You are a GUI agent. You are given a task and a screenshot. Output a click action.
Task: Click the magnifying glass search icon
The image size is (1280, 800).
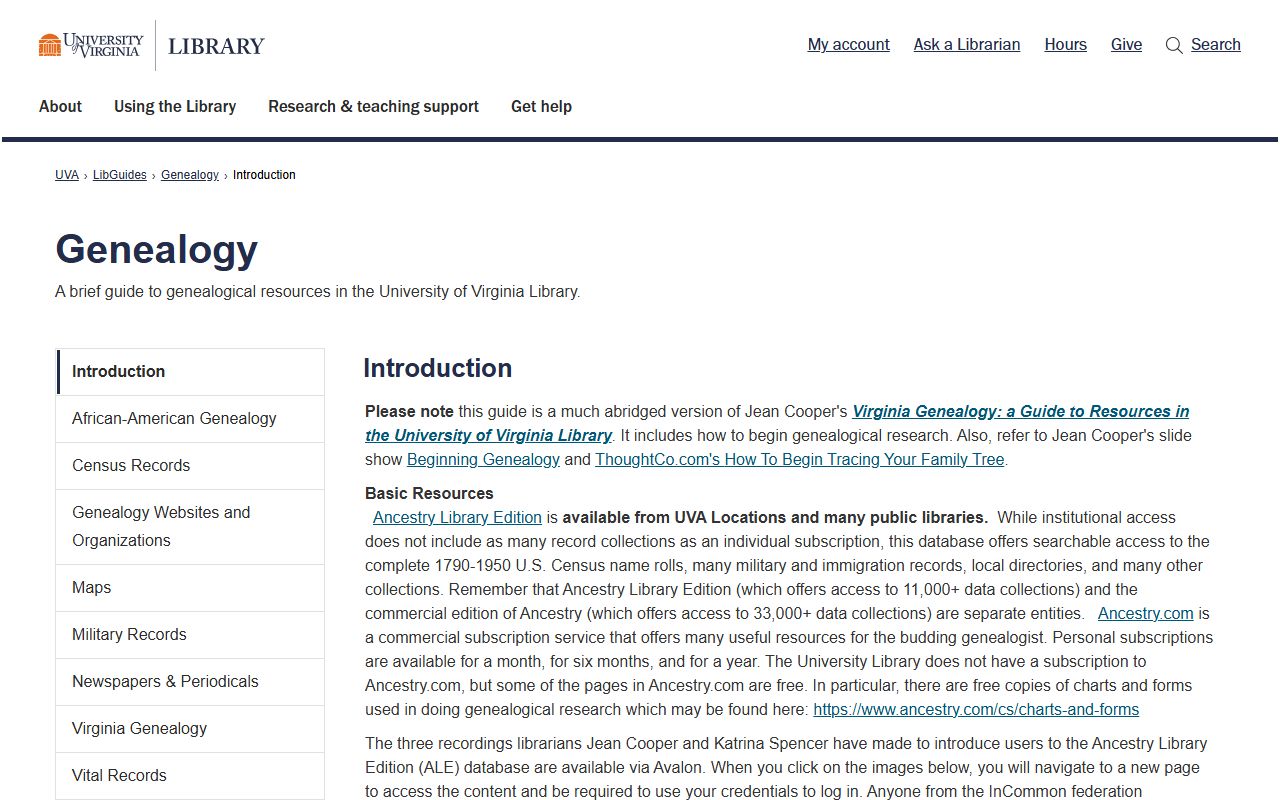point(1174,45)
